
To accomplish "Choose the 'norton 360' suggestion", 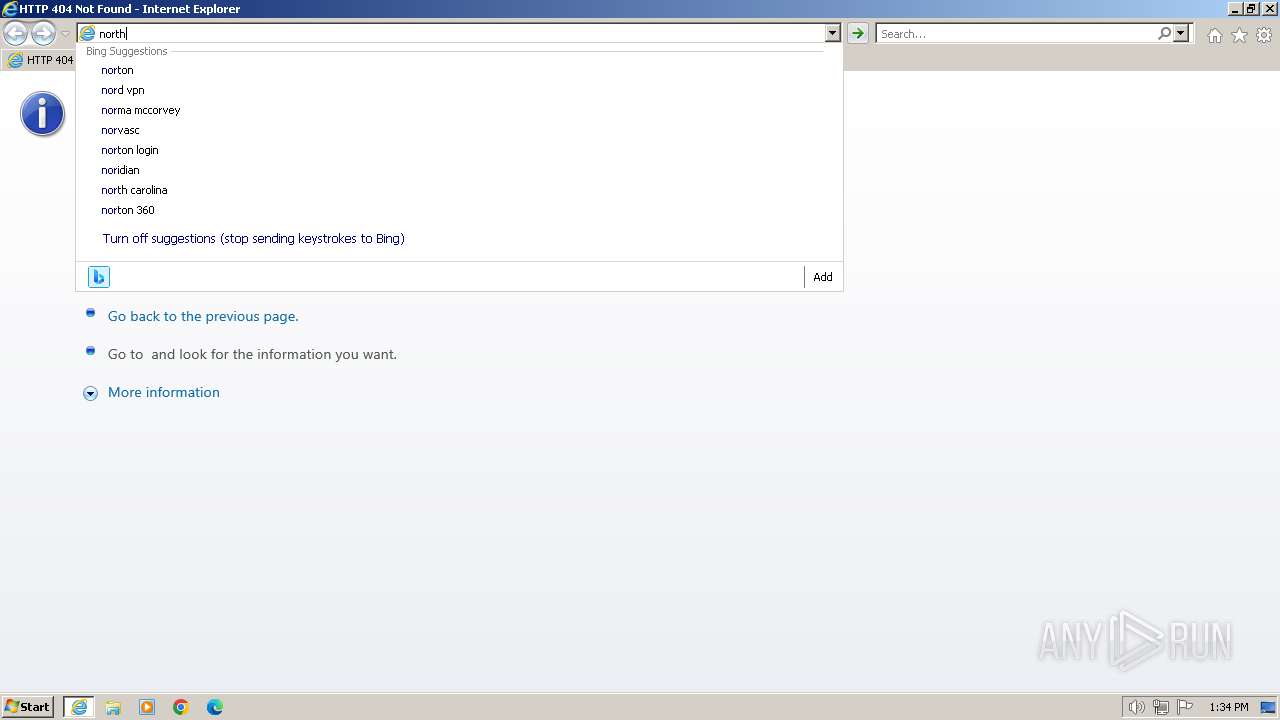I will click(x=459, y=210).
